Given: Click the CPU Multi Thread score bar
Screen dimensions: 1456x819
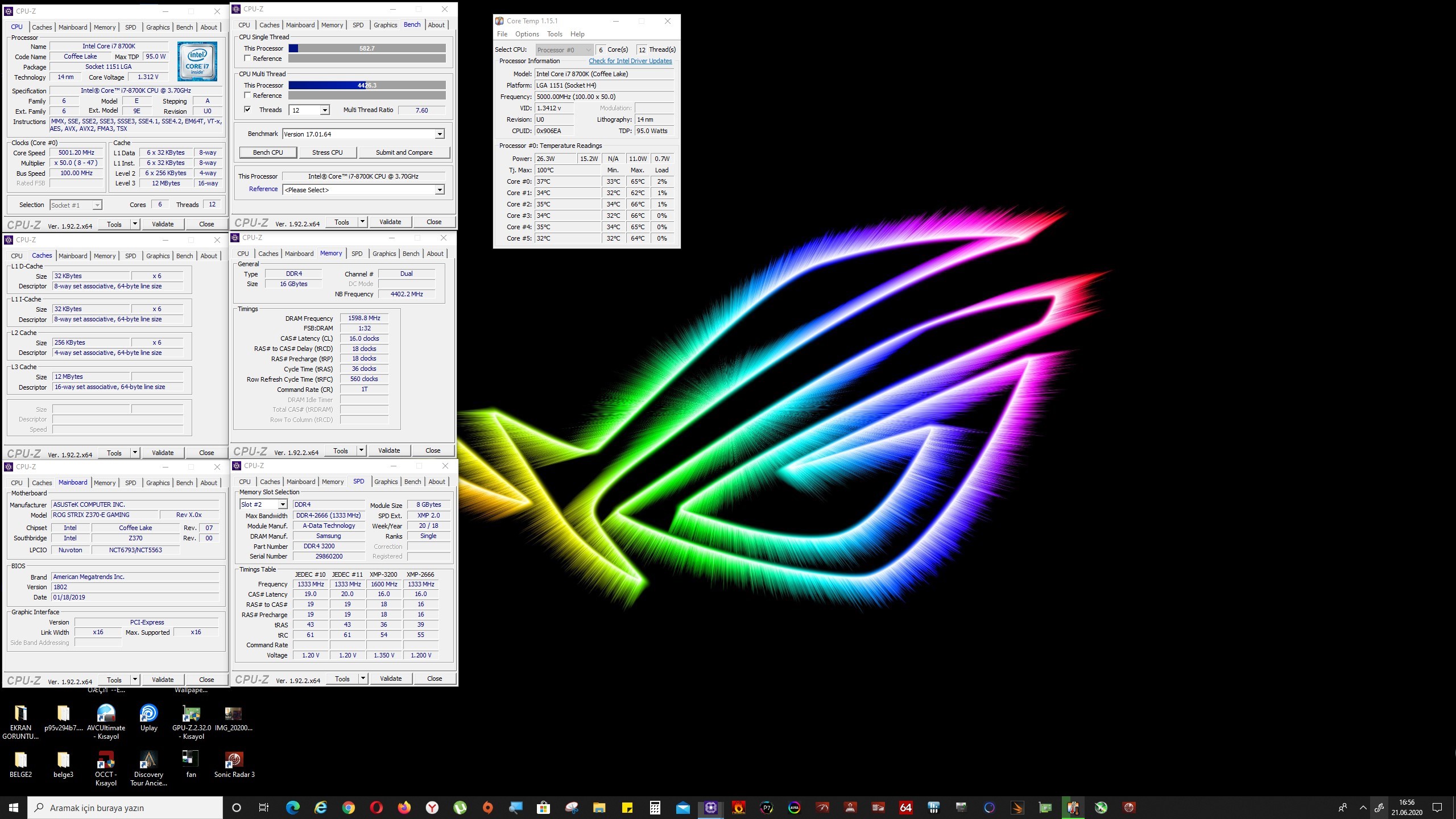Looking at the screenshot, I should (x=367, y=85).
